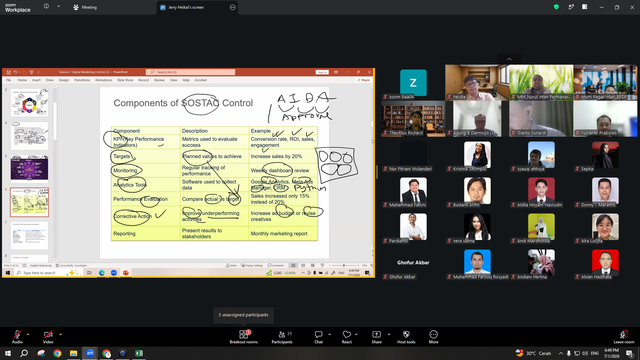Start Video camera

(48, 337)
